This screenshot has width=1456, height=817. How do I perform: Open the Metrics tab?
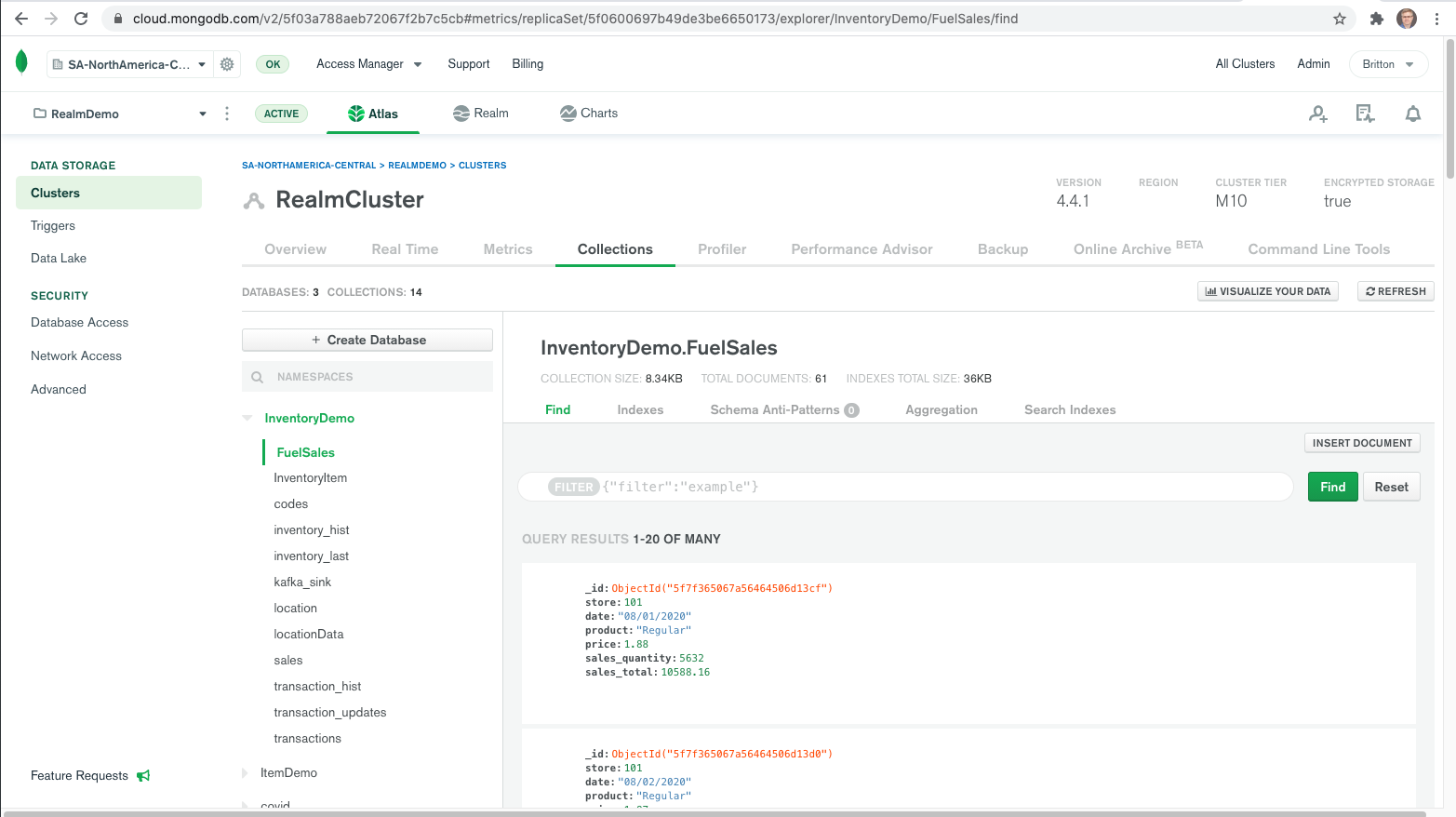[508, 249]
